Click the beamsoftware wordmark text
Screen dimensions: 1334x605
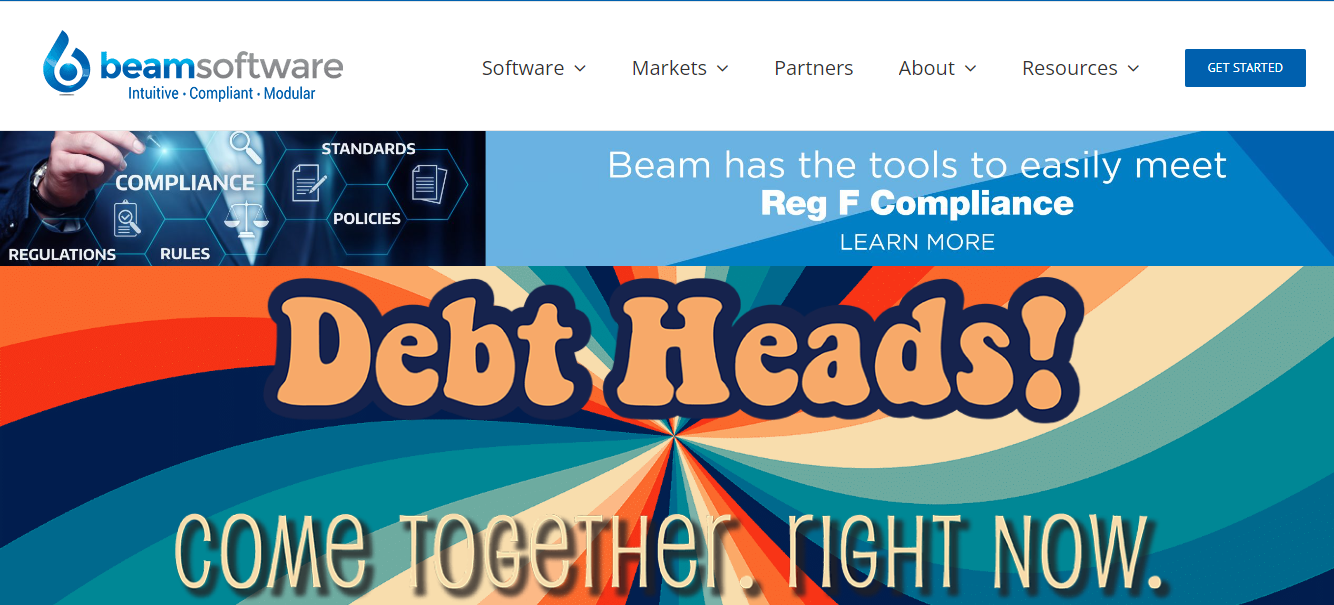[x=221, y=66]
